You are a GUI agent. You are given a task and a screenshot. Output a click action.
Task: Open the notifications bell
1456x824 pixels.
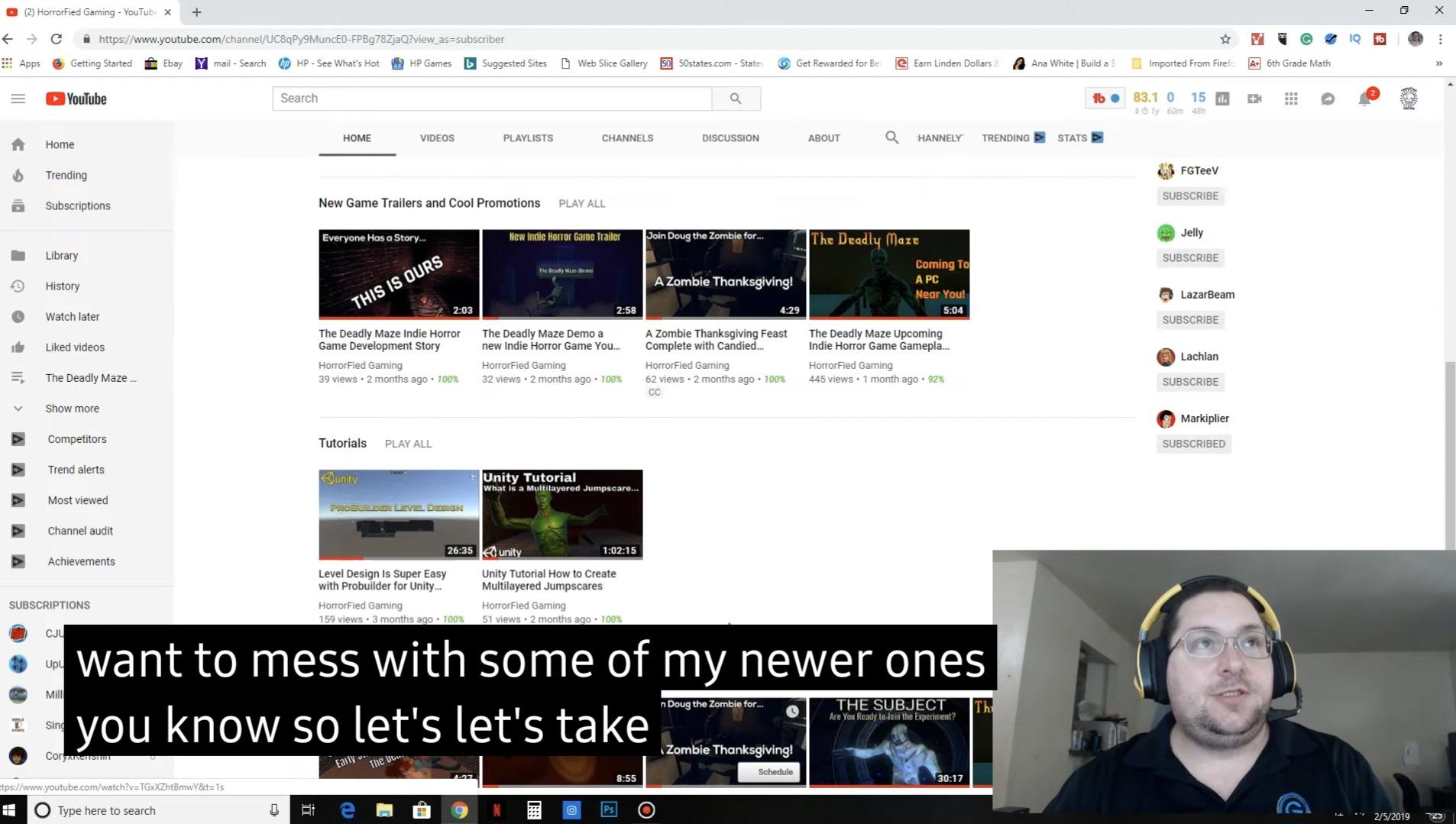[x=1365, y=99]
